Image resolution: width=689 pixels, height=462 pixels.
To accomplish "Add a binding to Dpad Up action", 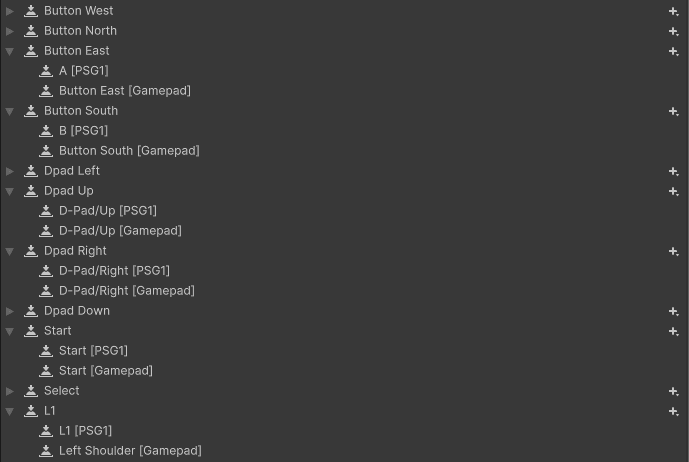I will click(x=674, y=191).
